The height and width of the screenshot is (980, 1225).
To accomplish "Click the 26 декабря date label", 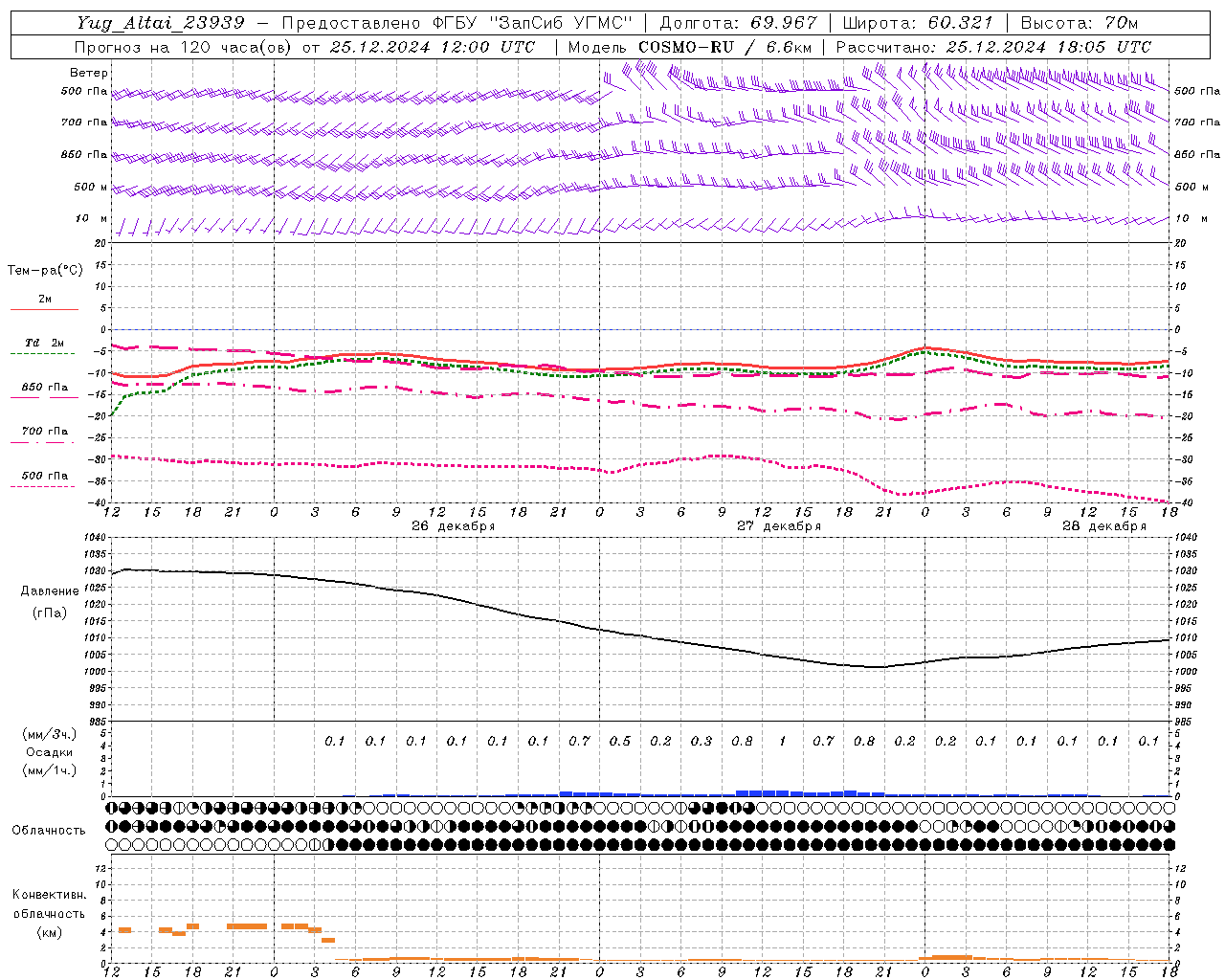I will coord(453,526).
